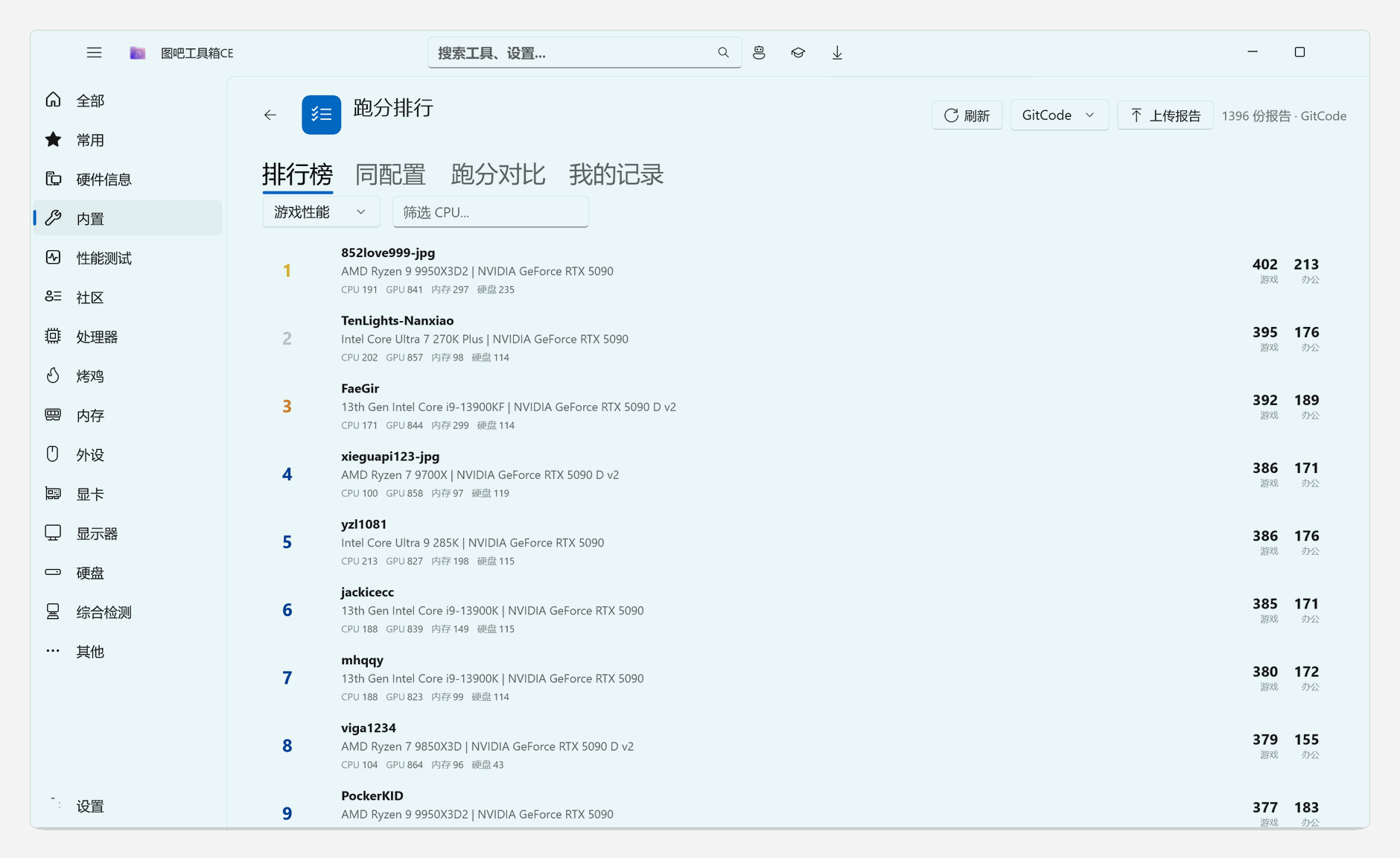Open the downloads arrow icon
Screen dimensions: 1400x858
tap(837, 53)
